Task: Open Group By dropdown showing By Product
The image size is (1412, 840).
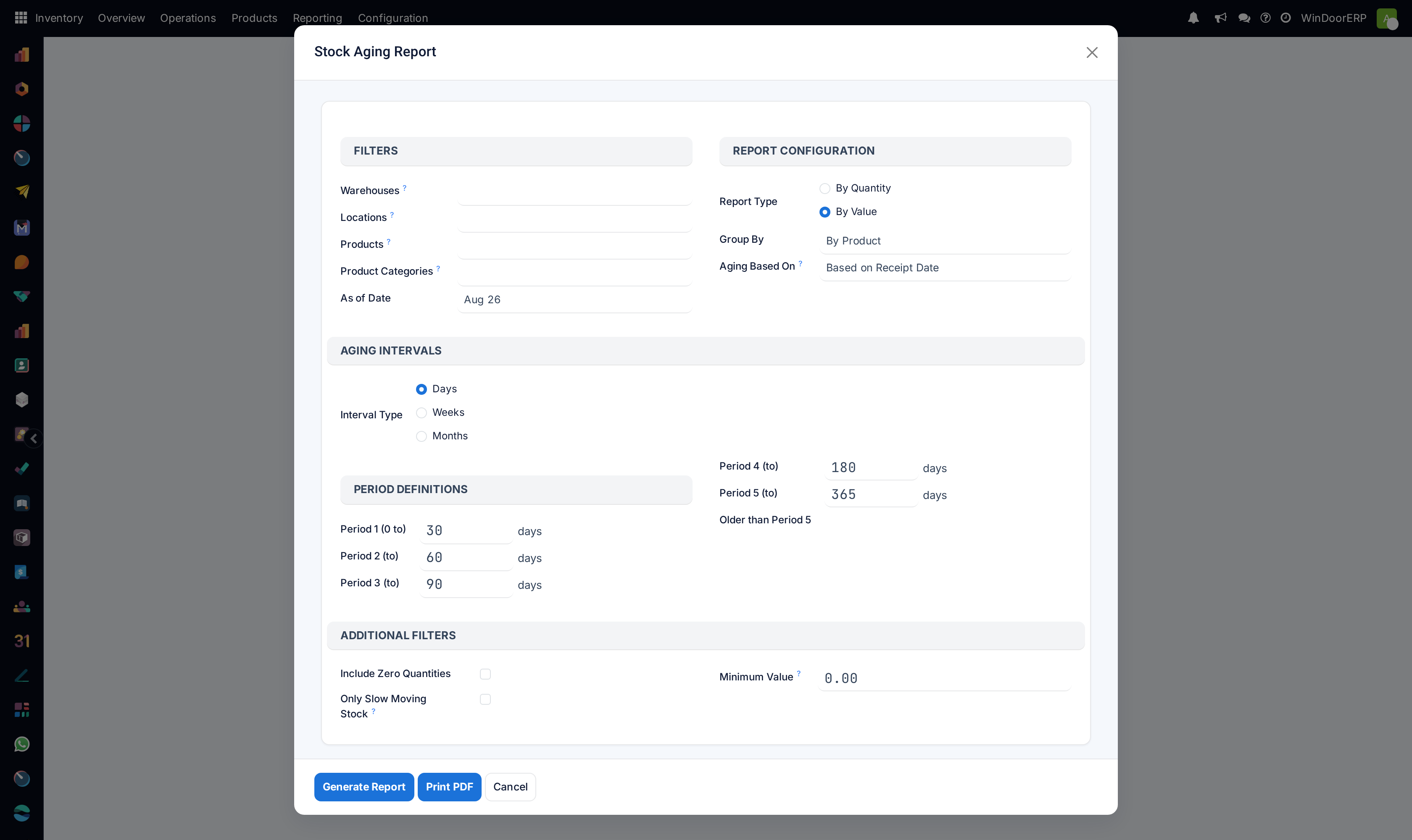Action: pyautogui.click(x=945, y=241)
